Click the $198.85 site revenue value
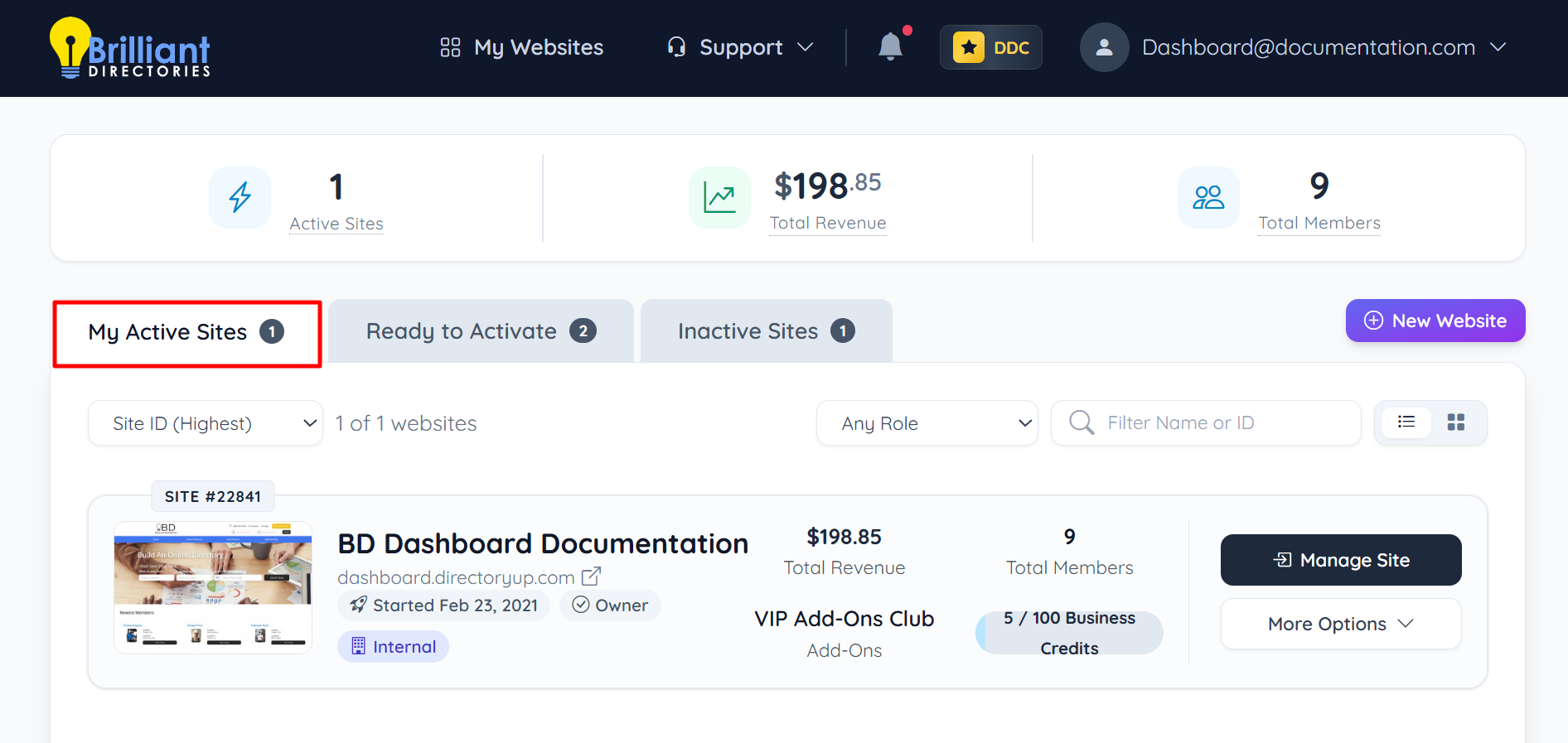The height and width of the screenshot is (743, 1568). pos(844,537)
